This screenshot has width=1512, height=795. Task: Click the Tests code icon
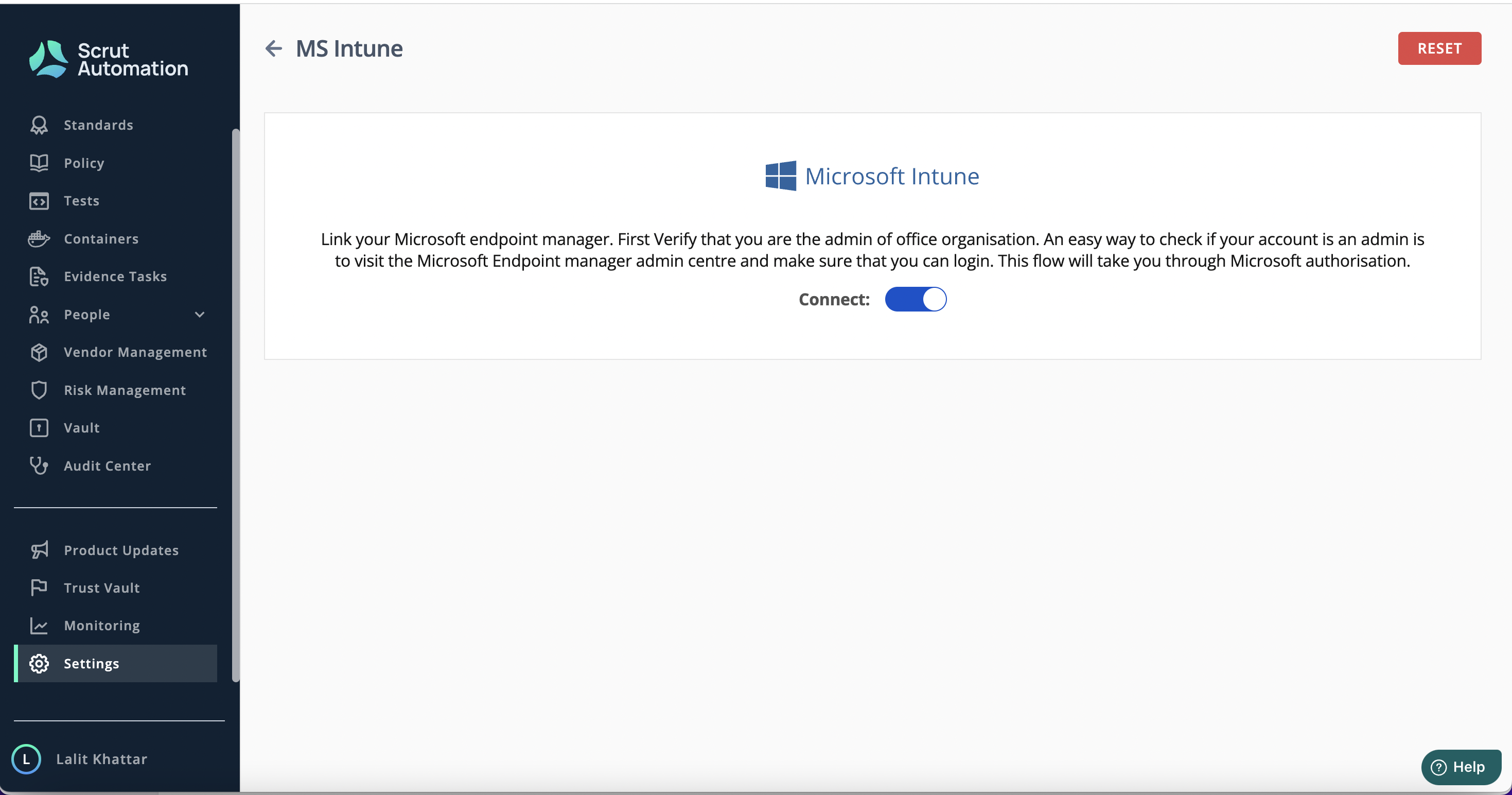[39, 201]
